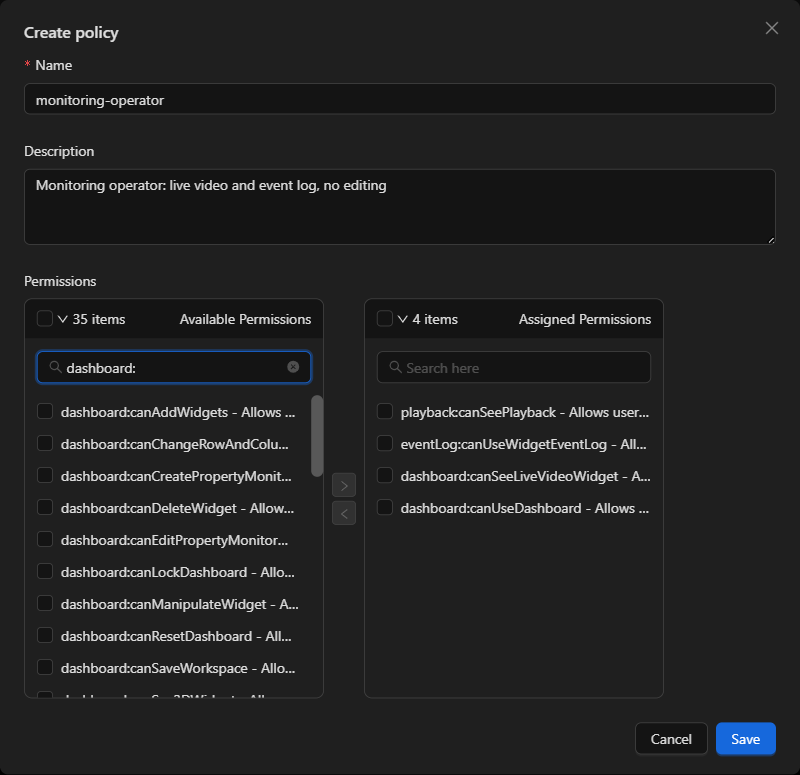
Task: Click Description resize handle
Action: (x=771, y=240)
